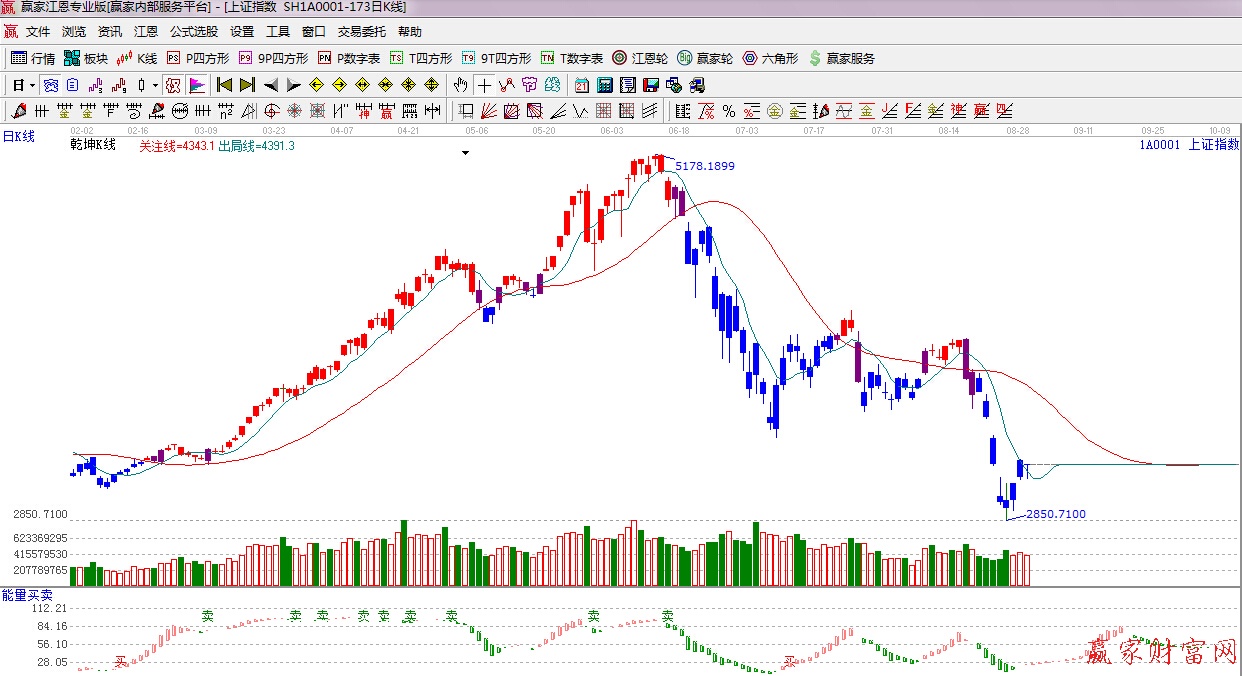Open the 江恩 menu
Image resolution: width=1242 pixels, height=676 pixels.
pyautogui.click(x=146, y=32)
